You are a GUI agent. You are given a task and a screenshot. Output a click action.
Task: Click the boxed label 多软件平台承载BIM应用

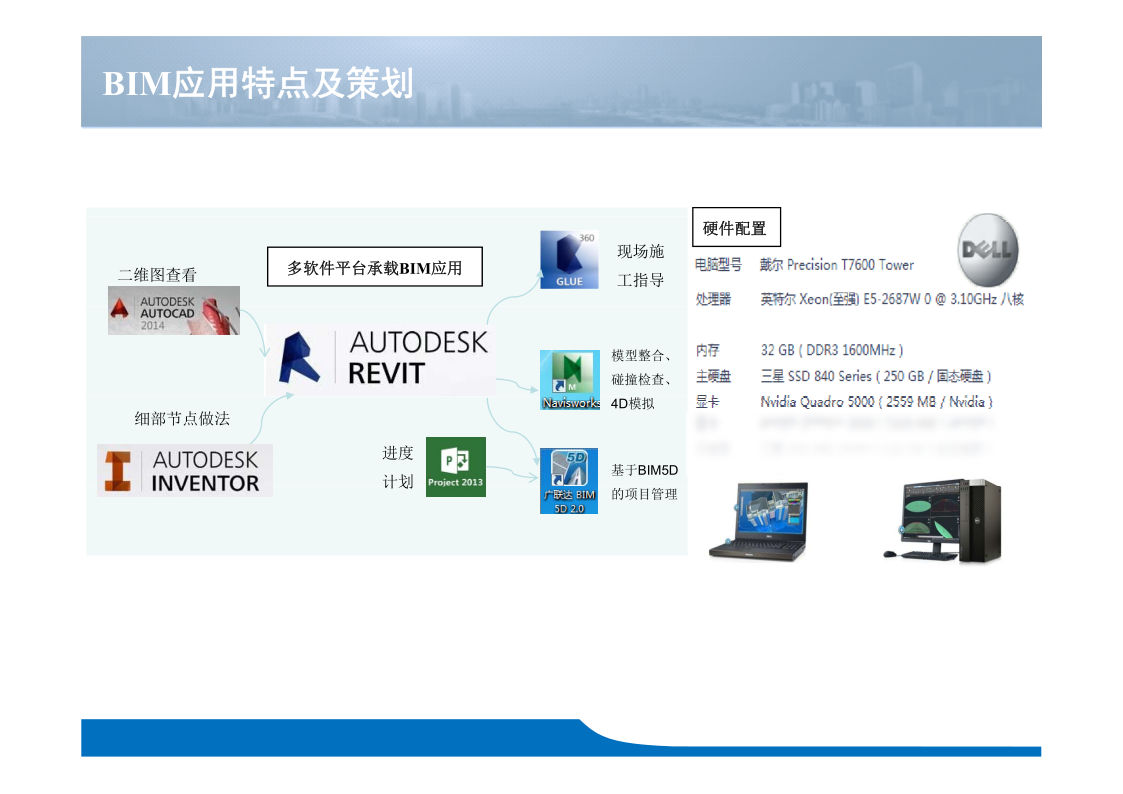coord(375,267)
